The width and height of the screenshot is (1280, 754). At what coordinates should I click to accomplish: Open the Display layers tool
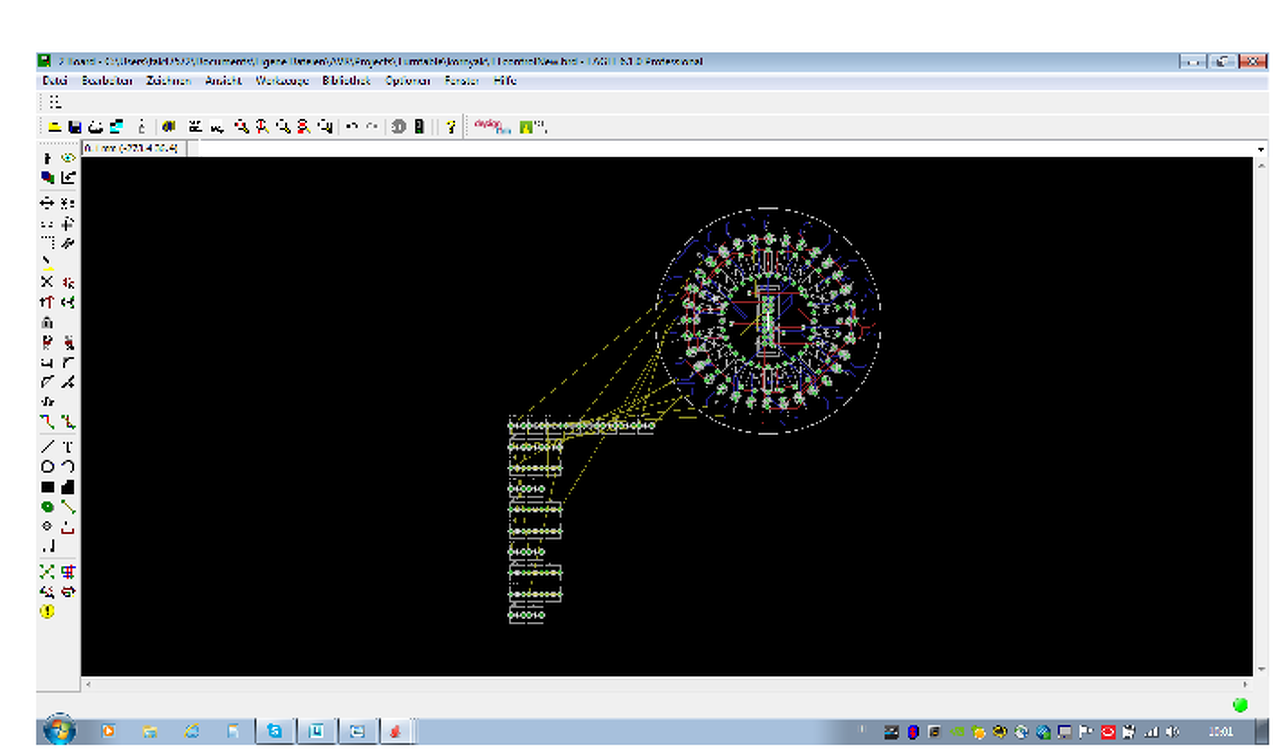click(47, 178)
